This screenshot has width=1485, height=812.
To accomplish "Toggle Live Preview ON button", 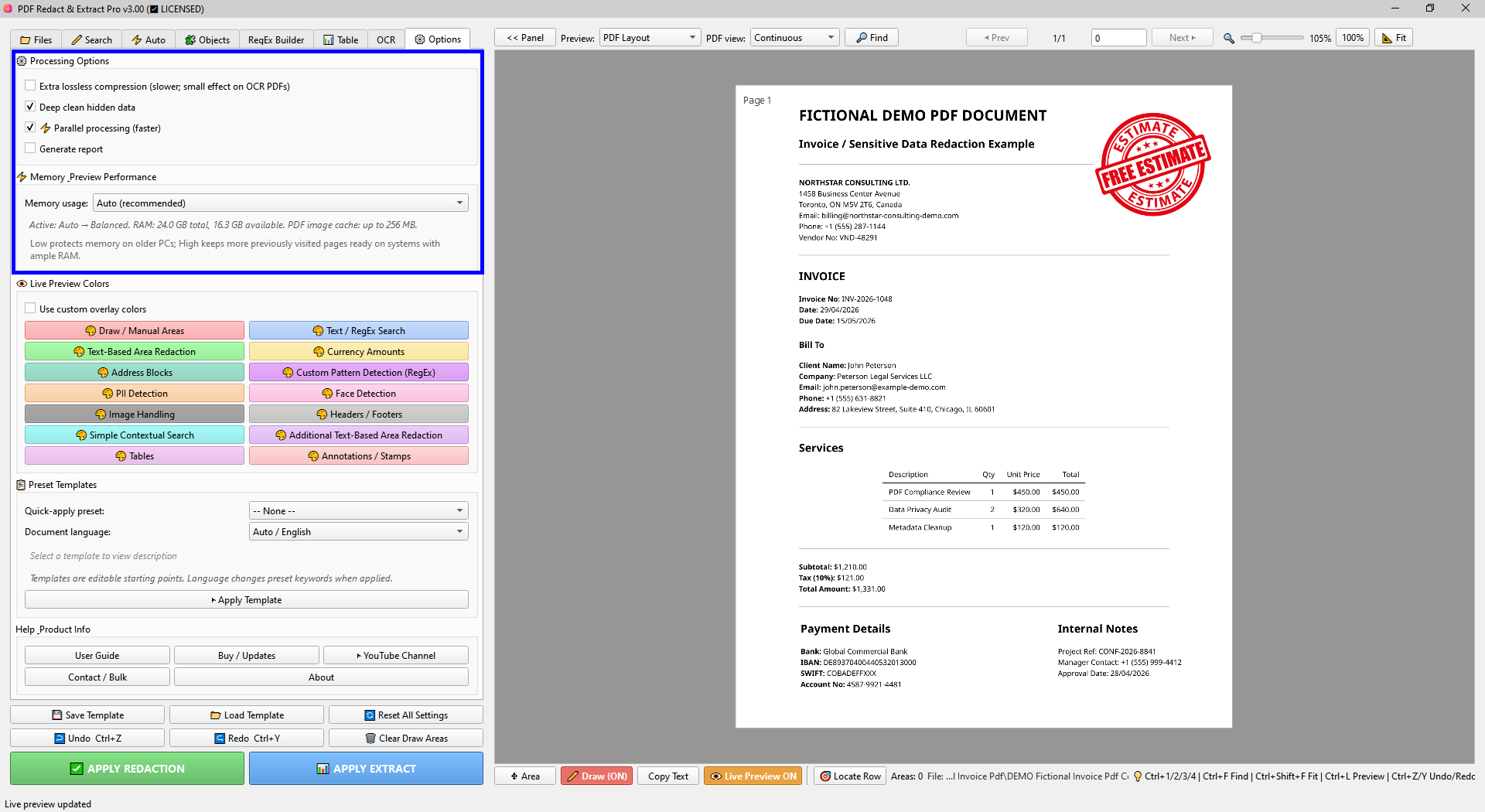I will point(753,776).
